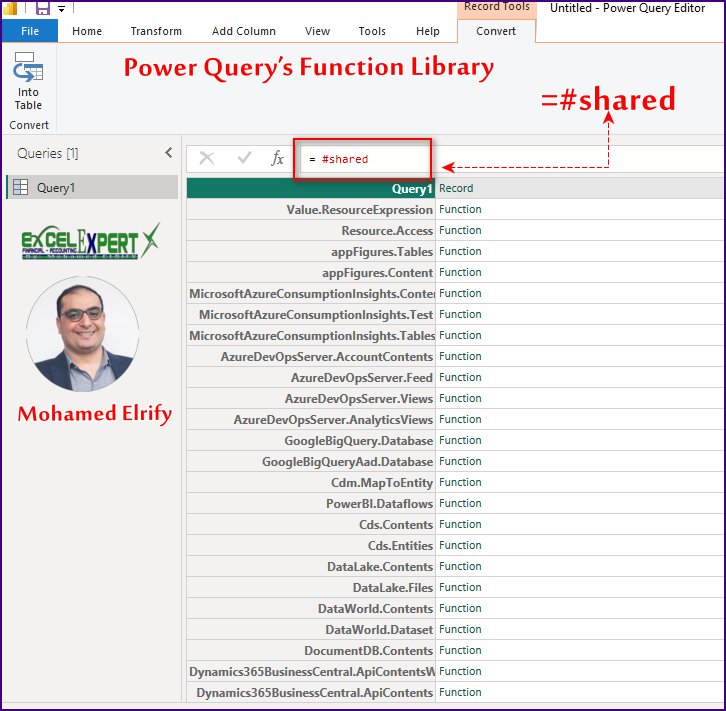Collapse the Queries pane with the chevron
The image size is (726, 711).
[x=169, y=153]
